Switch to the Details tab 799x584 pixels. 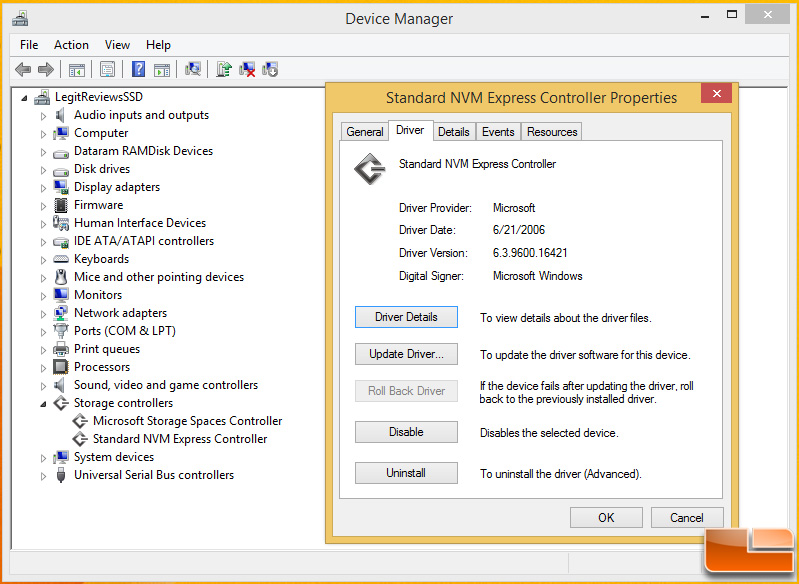point(454,132)
